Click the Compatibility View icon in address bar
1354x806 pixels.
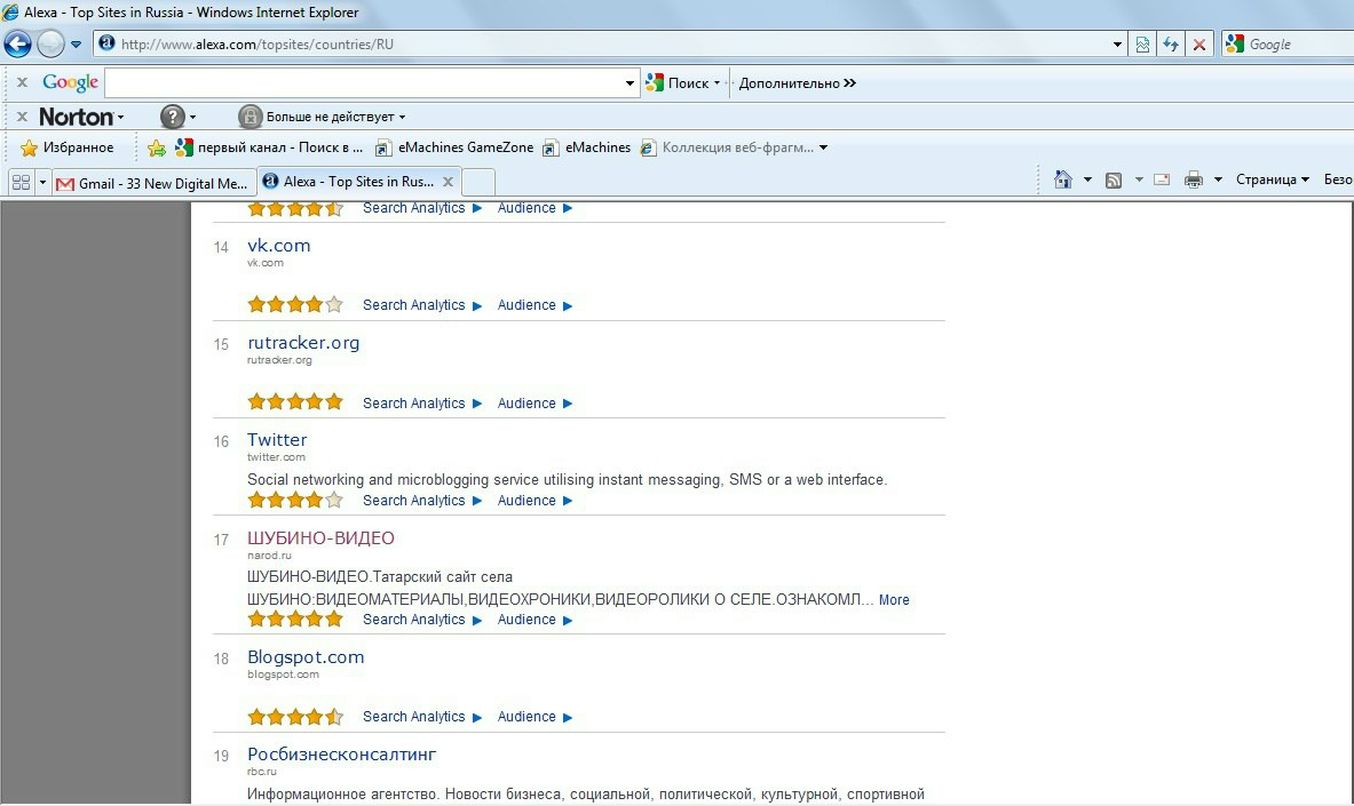tap(1143, 44)
